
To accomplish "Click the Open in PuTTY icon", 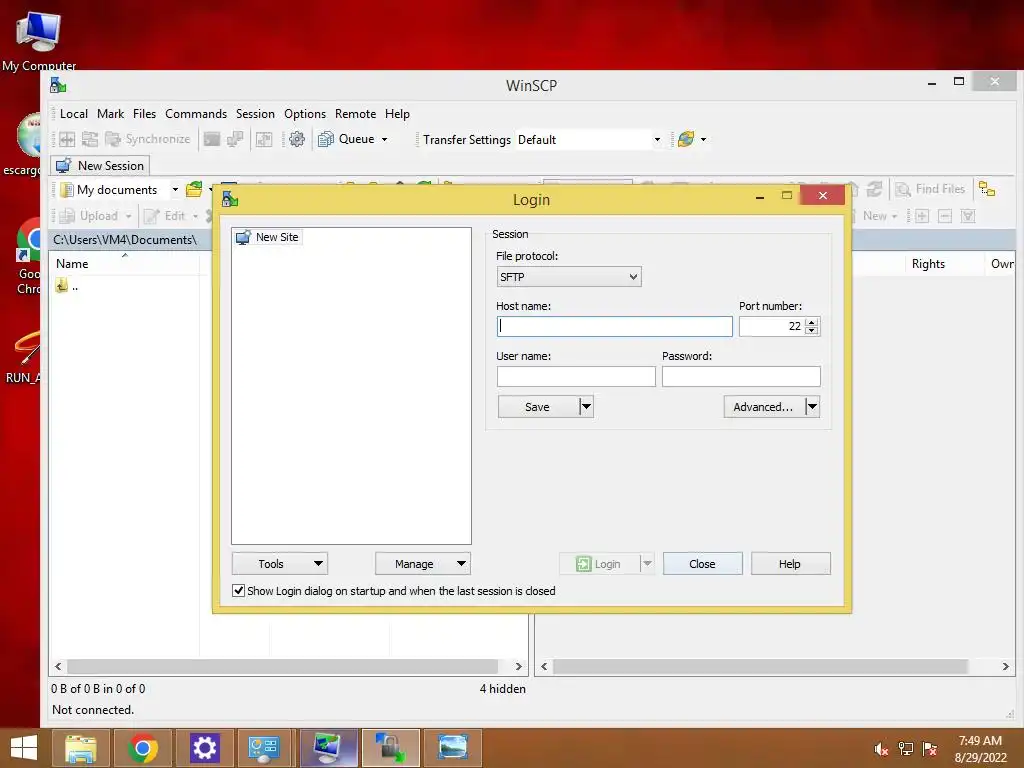I will point(234,139).
